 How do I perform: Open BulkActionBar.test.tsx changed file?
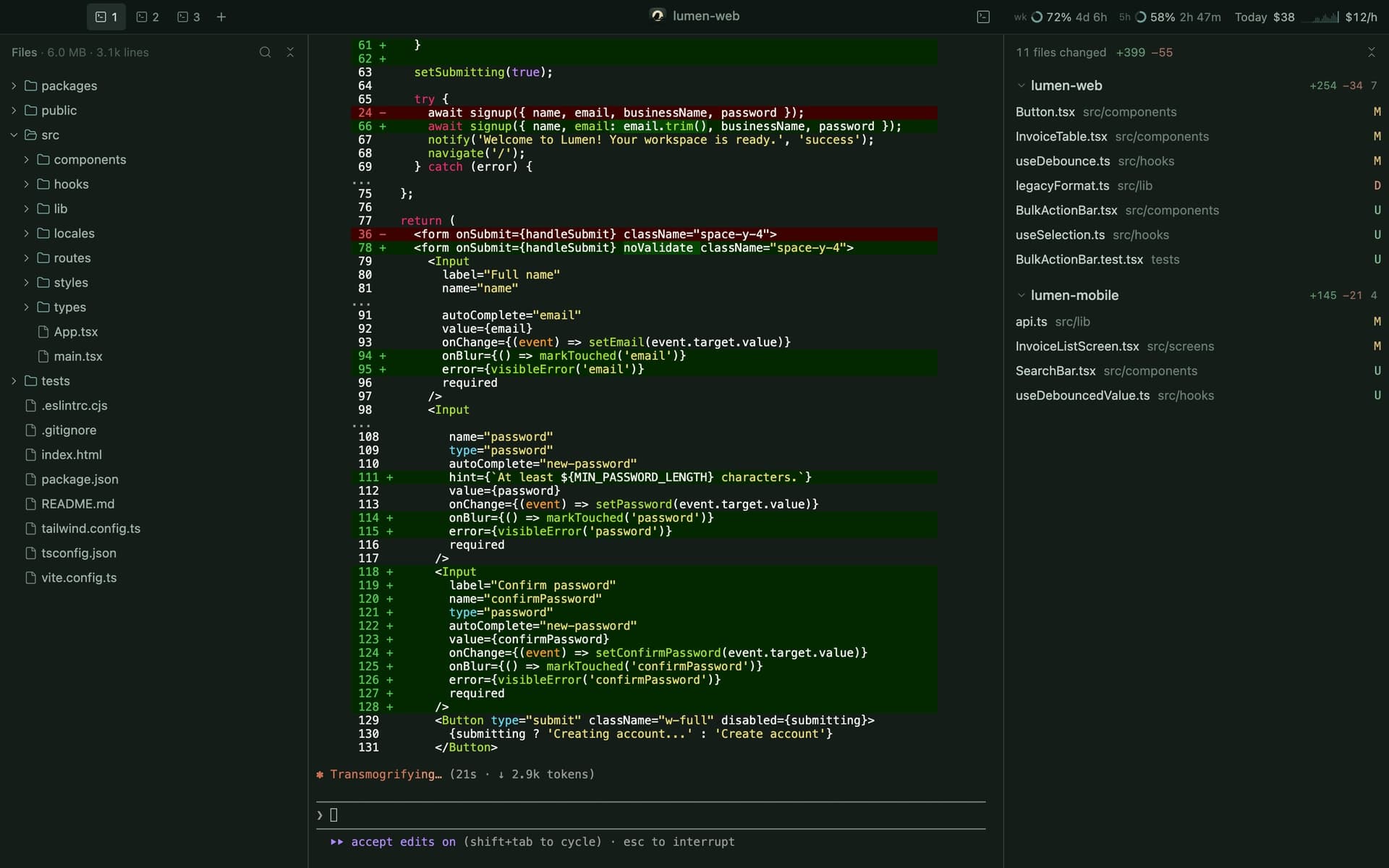pyautogui.click(x=1197, y=259)
